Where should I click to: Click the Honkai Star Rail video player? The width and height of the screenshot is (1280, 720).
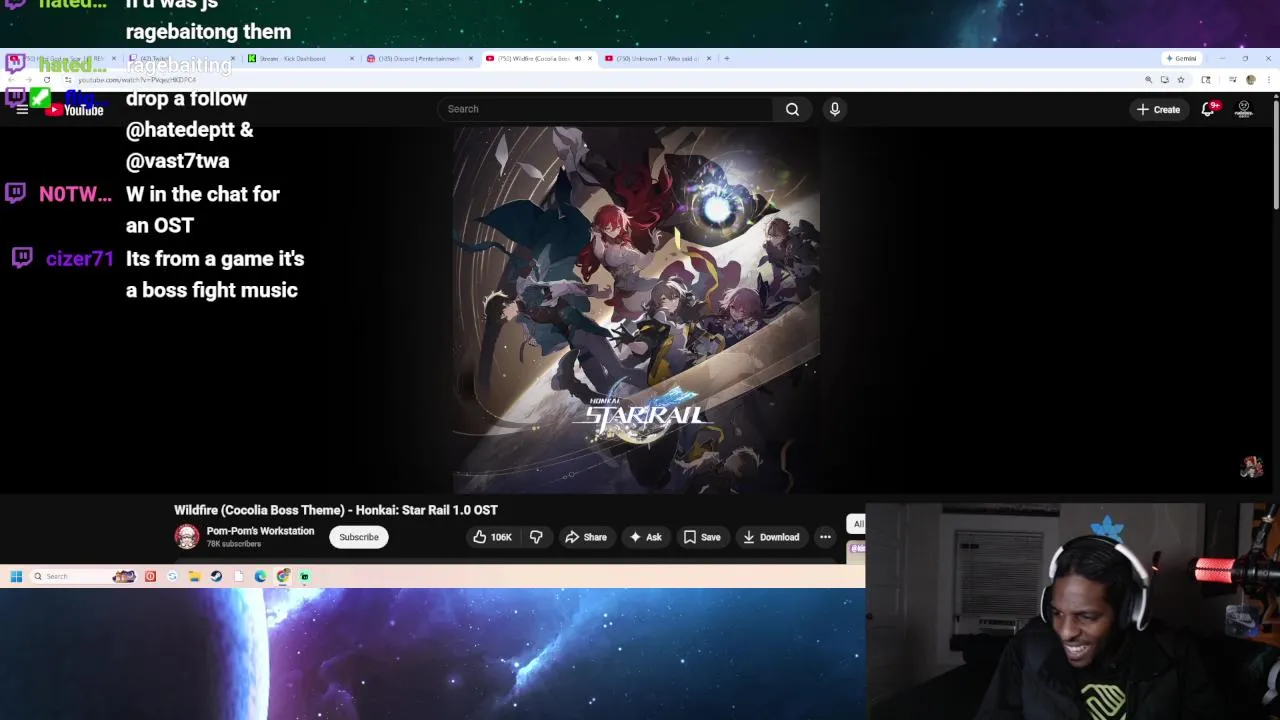coord(636,309)
